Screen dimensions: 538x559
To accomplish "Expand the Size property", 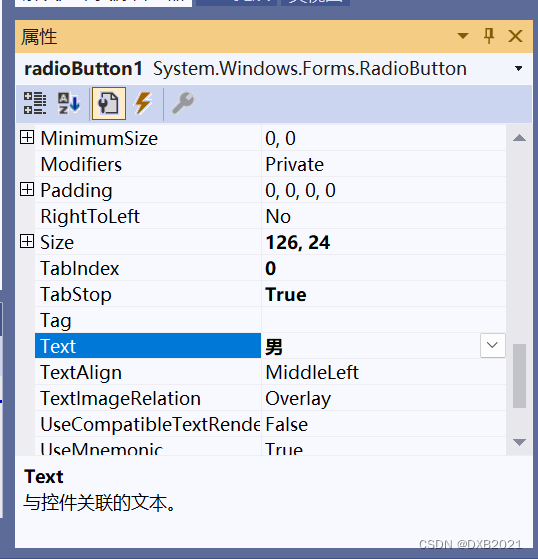I will click(27, 241).
